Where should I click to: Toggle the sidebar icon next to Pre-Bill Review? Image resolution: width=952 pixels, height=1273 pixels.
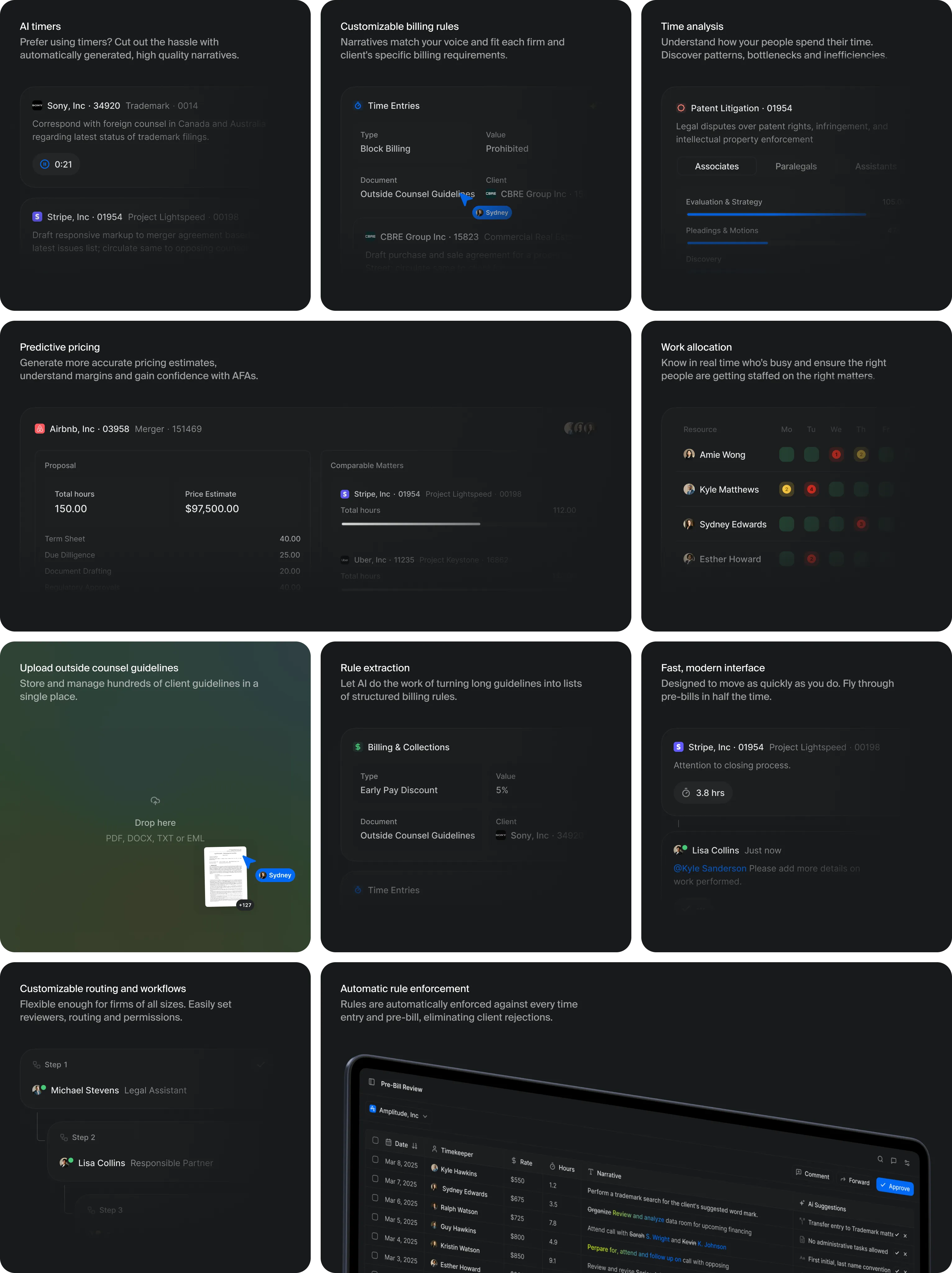[372, 1082]
